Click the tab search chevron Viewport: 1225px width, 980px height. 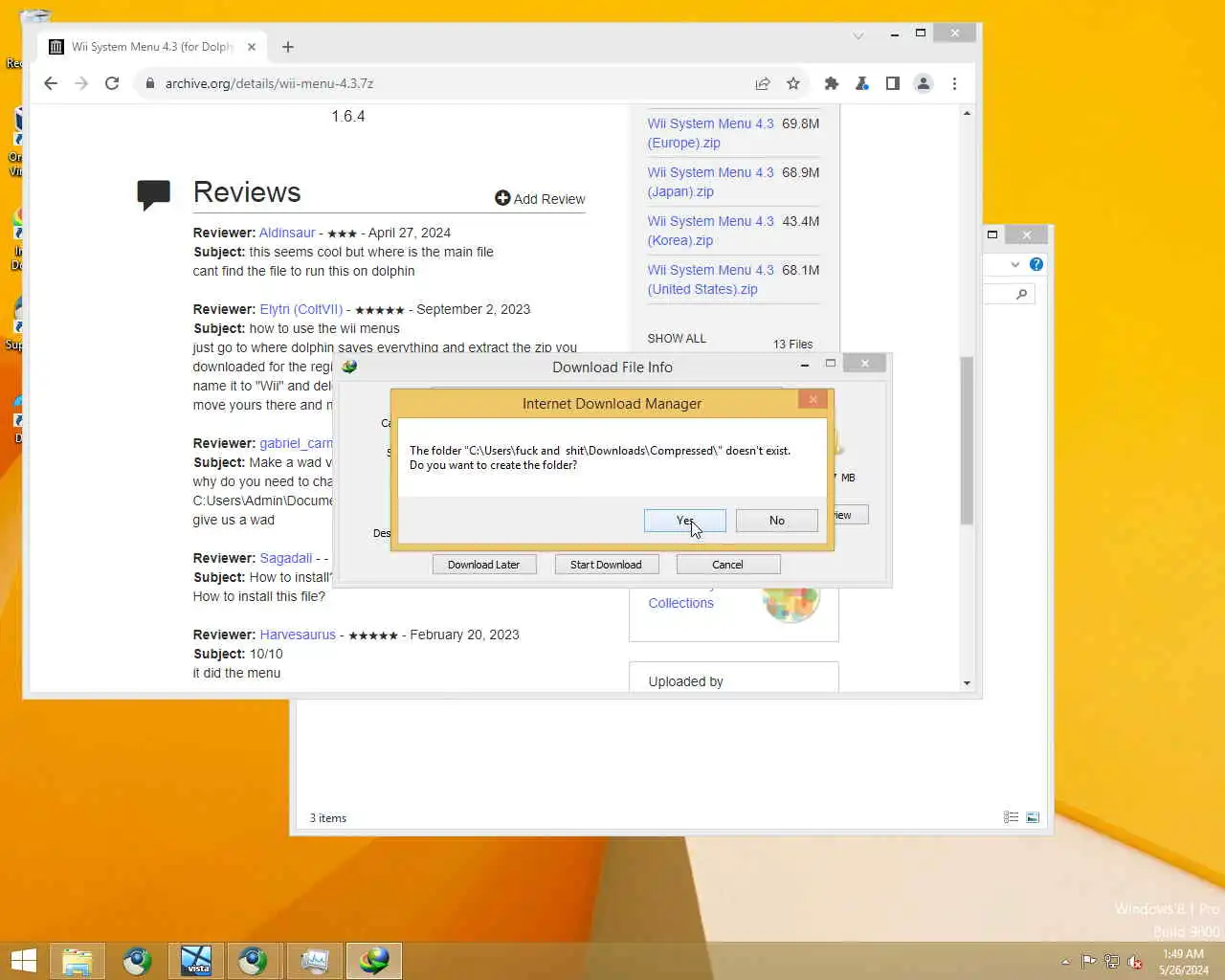858,36
